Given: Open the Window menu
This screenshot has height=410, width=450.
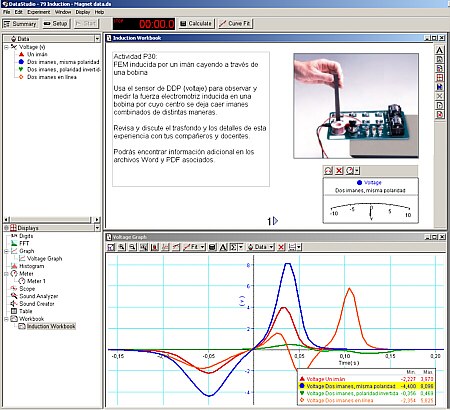Looking at the screenshot, I should point(63,12).
